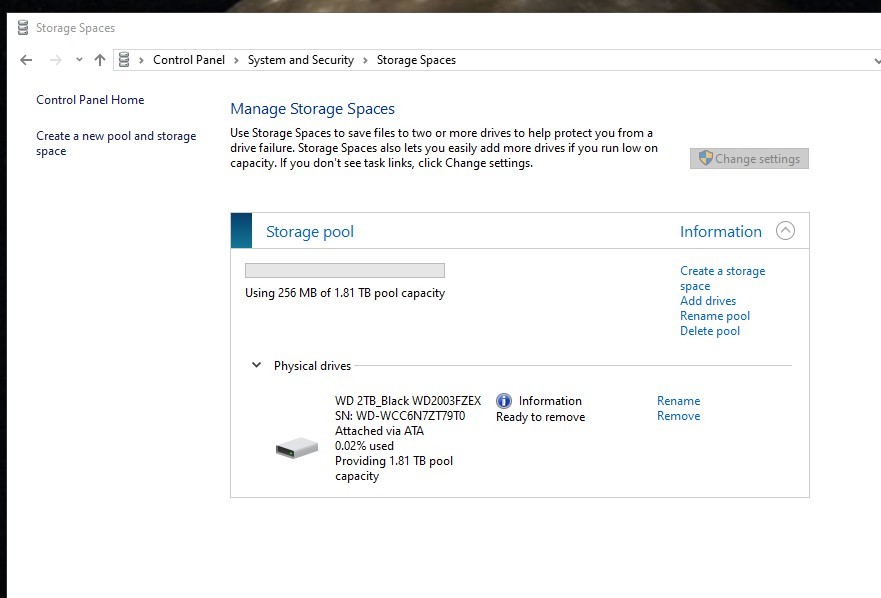The image size is (881, 598).
Task: Click shield icon on Change settings
Action: coord(705,158)
